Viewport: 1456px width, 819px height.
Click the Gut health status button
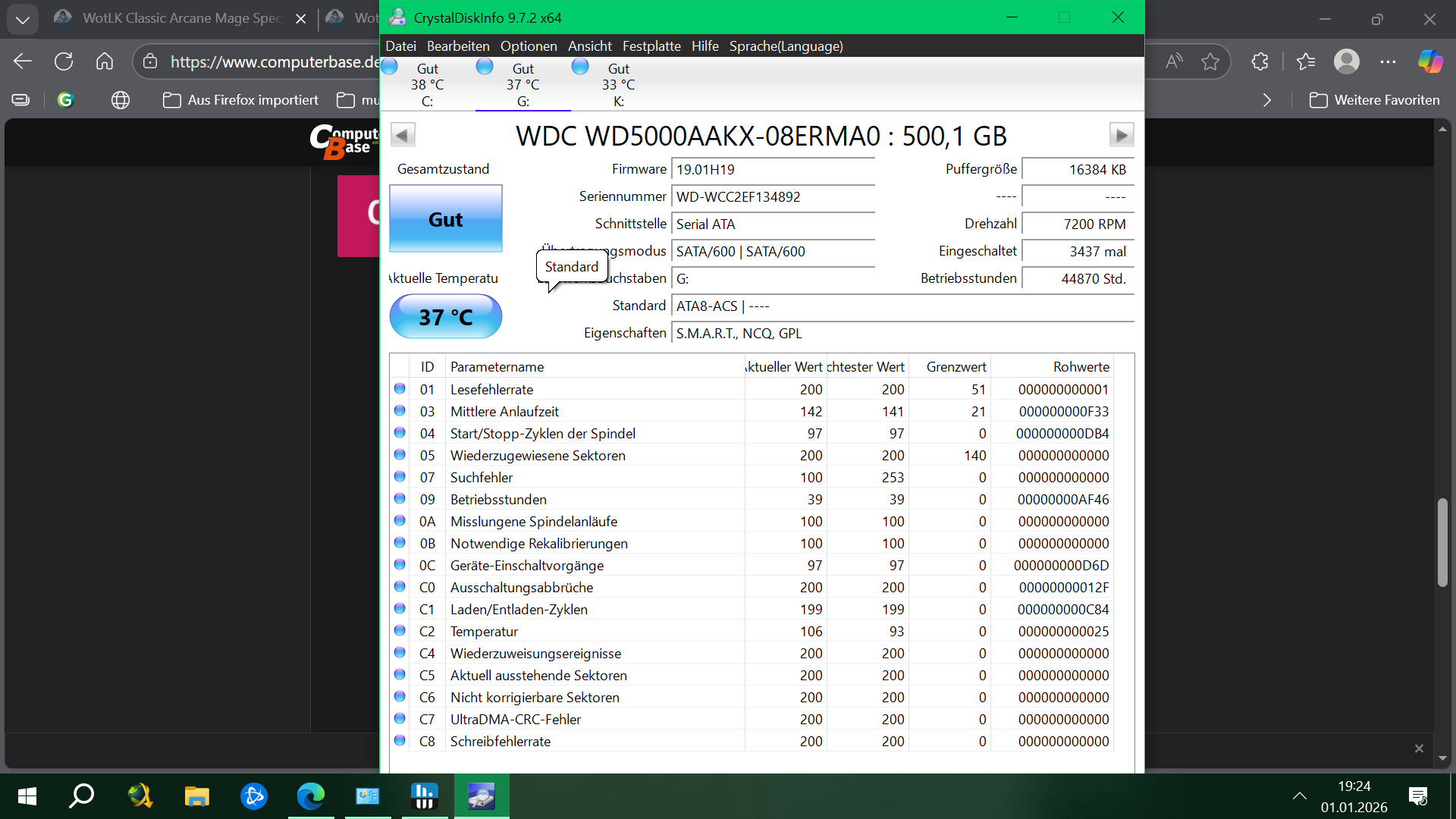click(445, 219)
